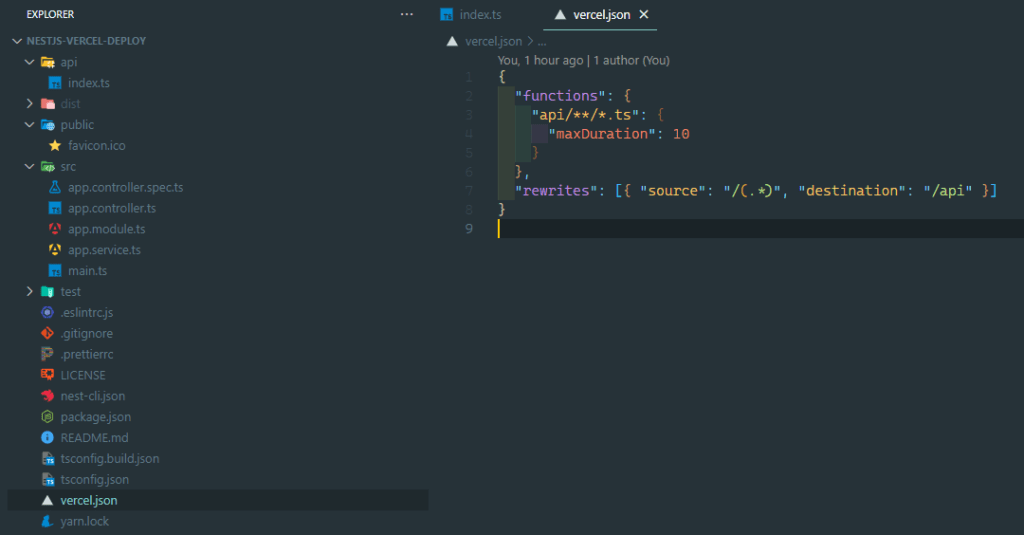Viewport: 1024px width, 535px height.
Task: Collapse the public folder chevron
Action: pyautogui.click(x=29, y=125)
